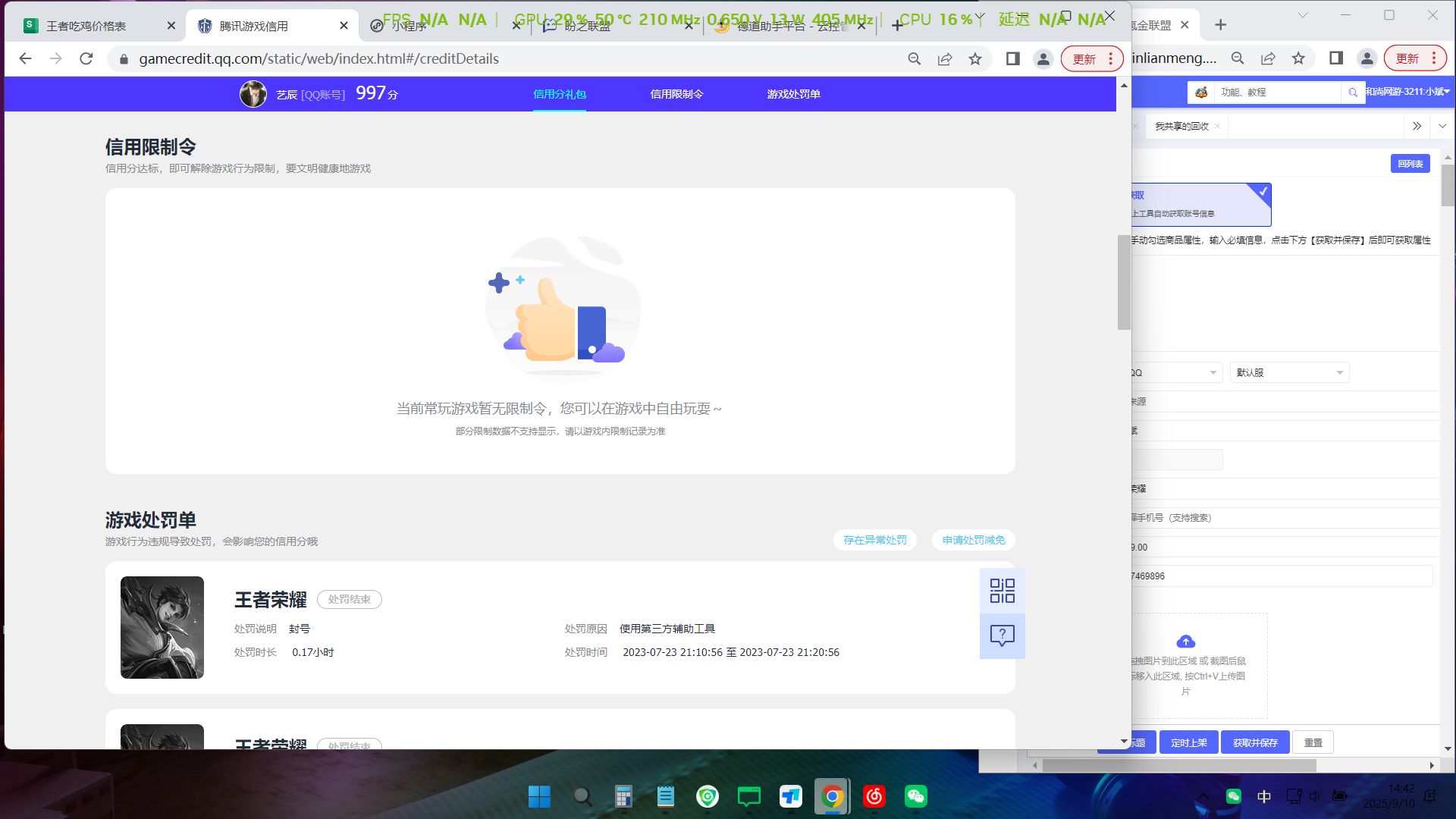Open the 信用分礼包 navigation item

(x=560, y=94)
